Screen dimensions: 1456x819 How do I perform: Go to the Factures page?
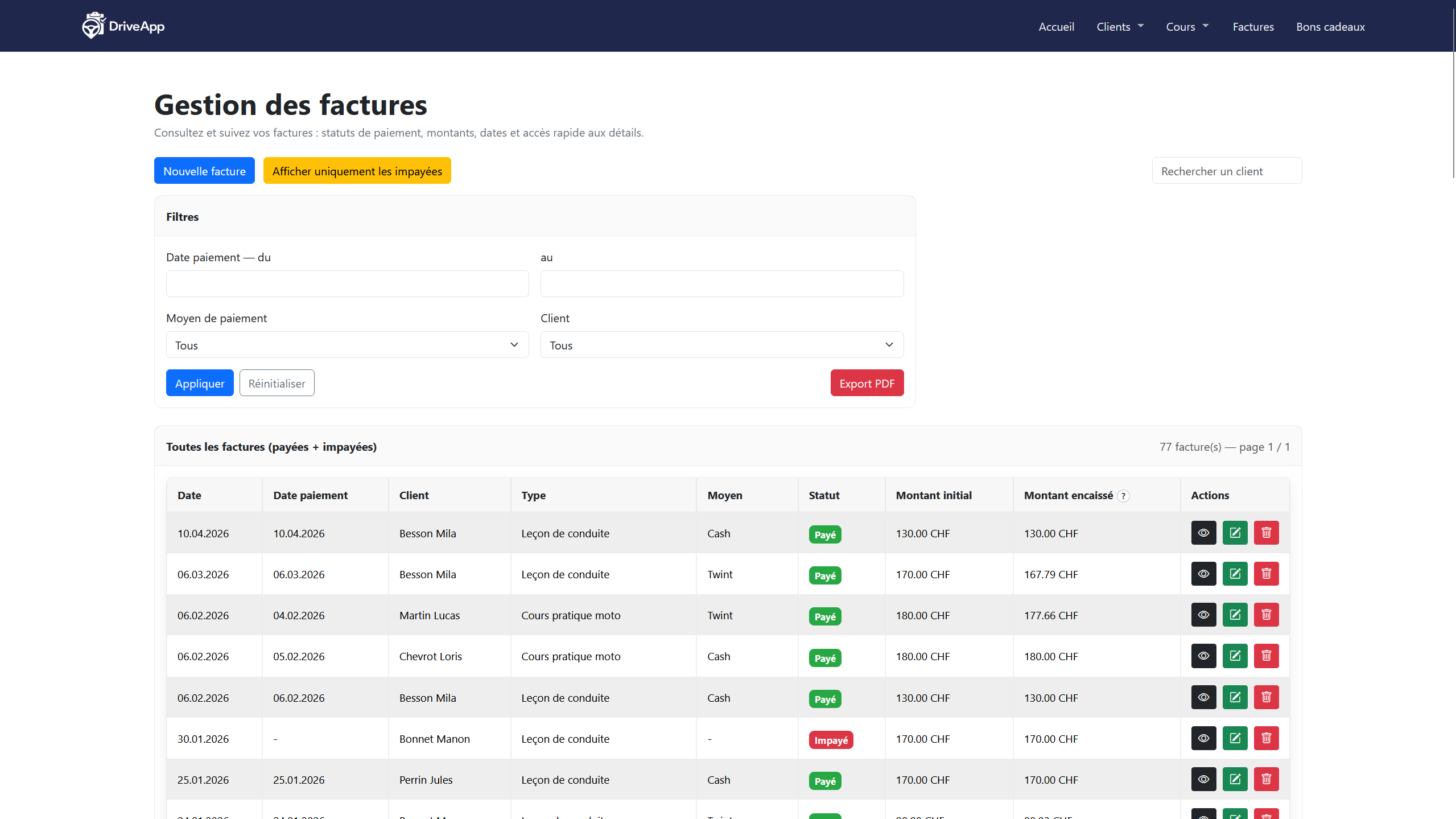click(x=1253, y=27)
